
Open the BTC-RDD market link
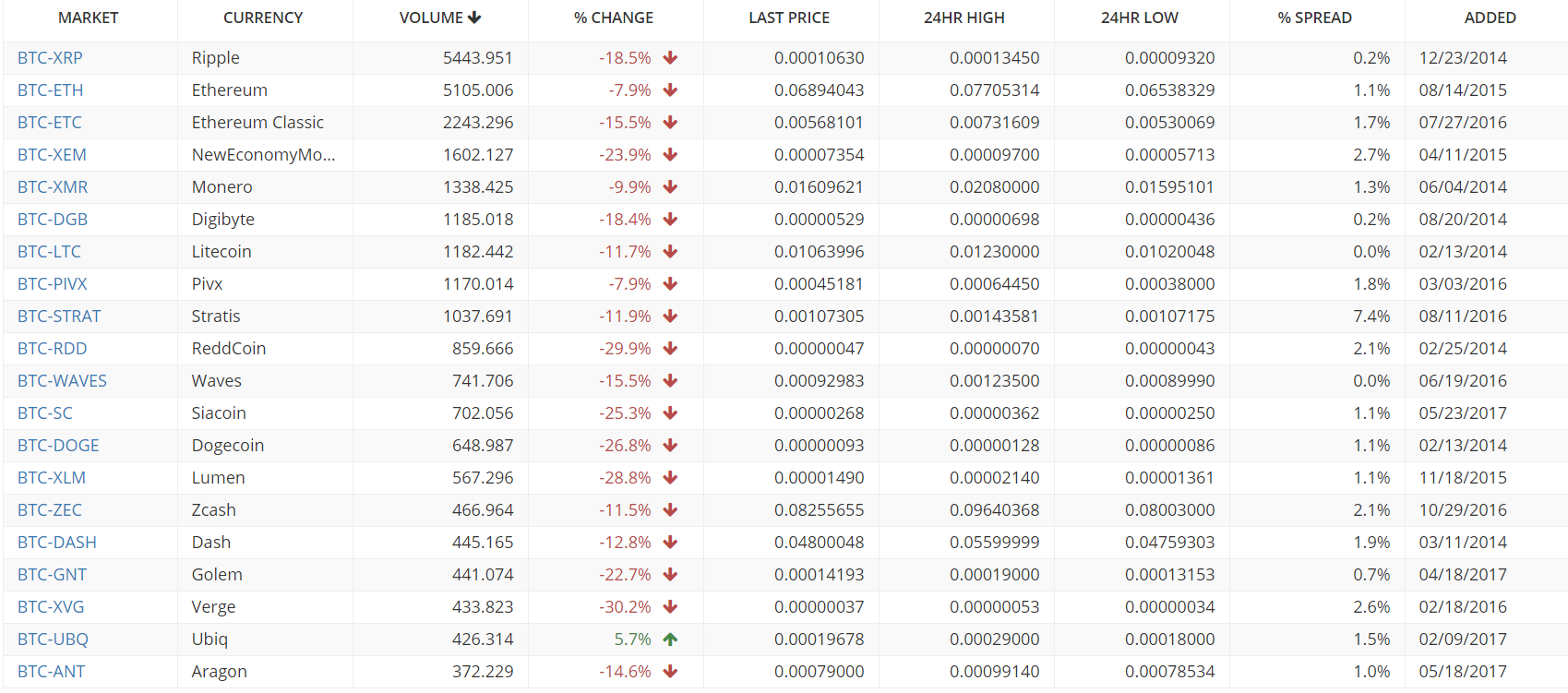(53, 349)
